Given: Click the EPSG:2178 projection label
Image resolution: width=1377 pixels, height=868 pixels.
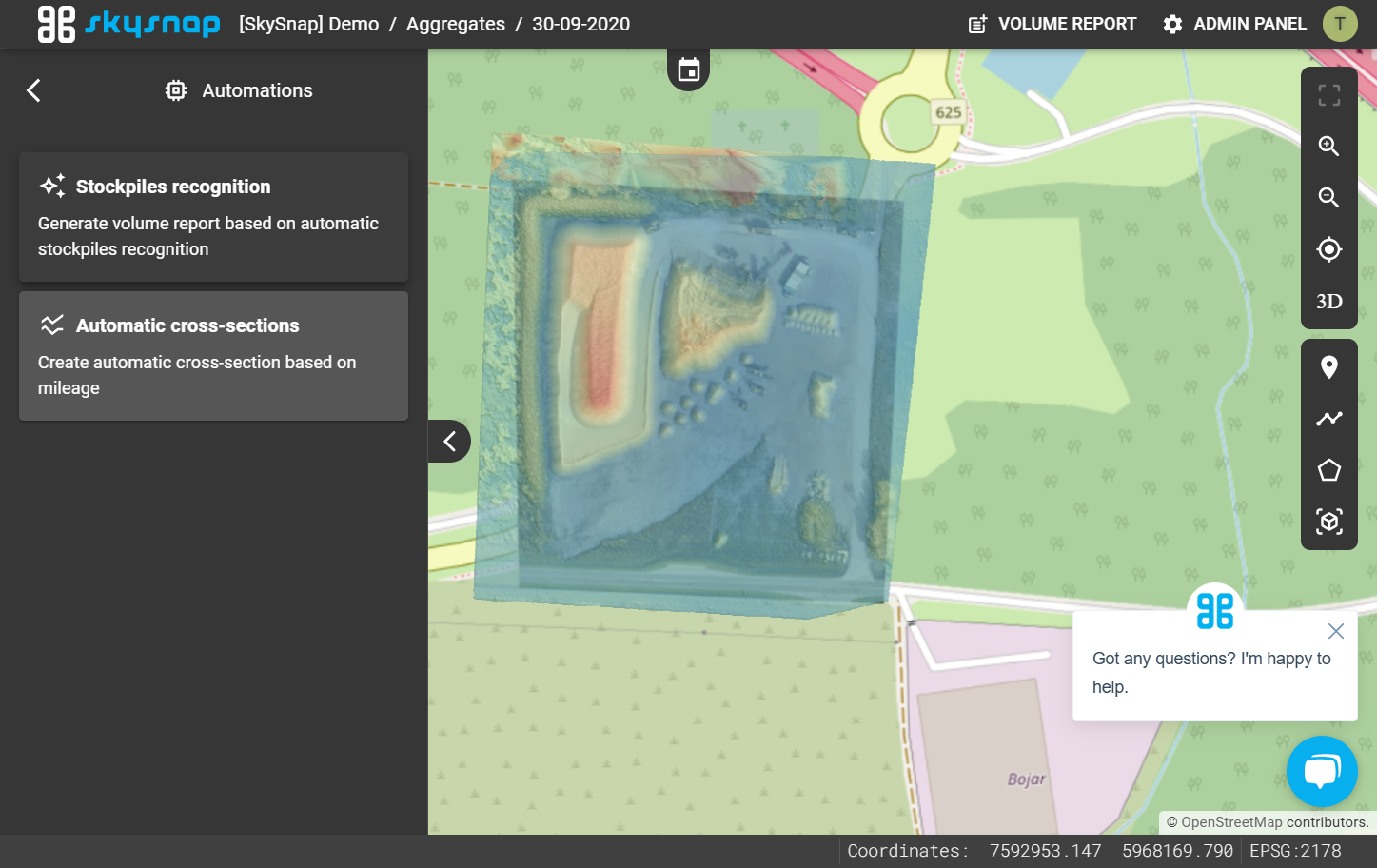Looking at the screenshot, I should click(1295, 851).
